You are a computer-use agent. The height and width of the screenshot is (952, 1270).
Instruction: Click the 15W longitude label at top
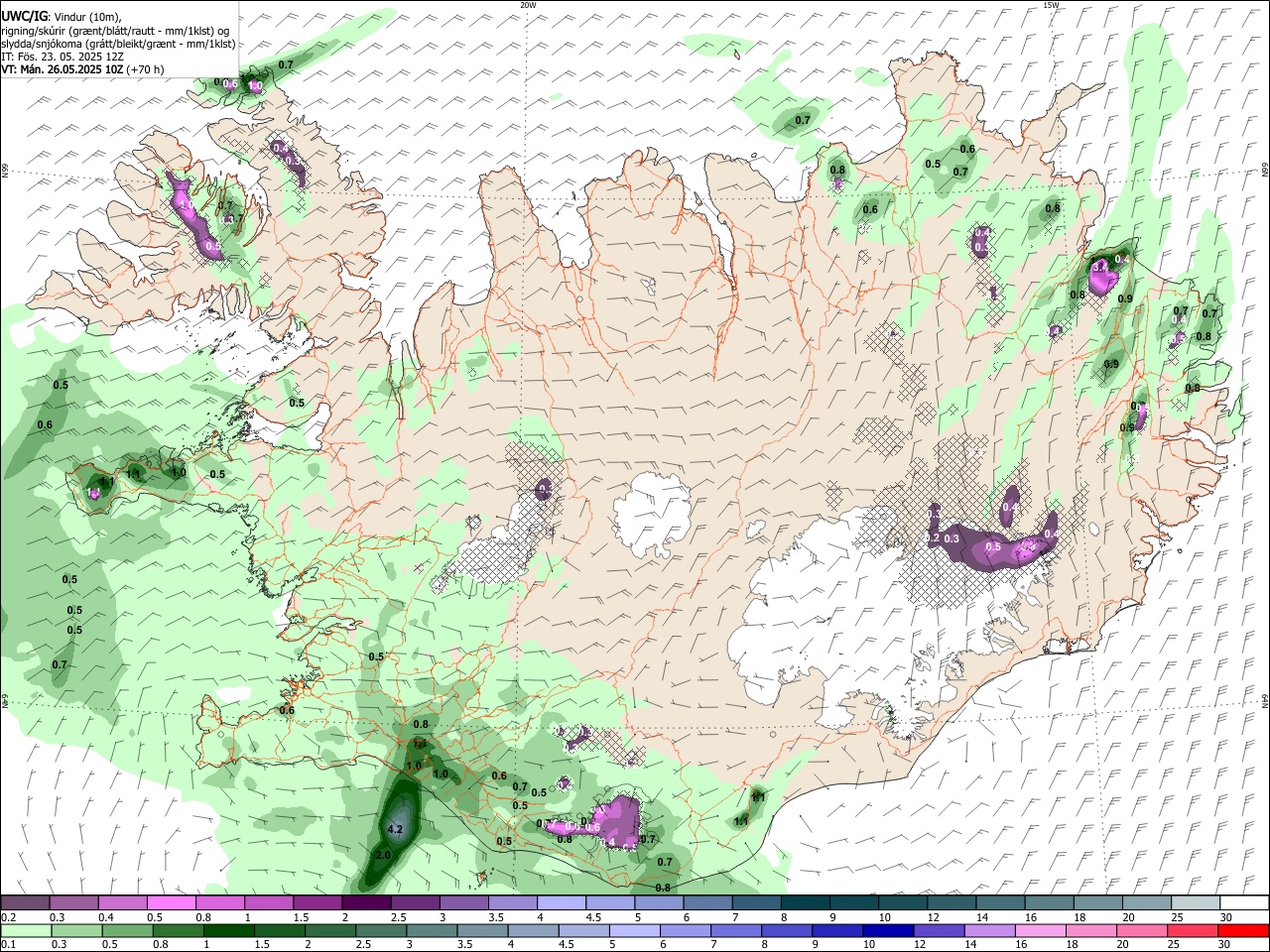coord(1051,5)
